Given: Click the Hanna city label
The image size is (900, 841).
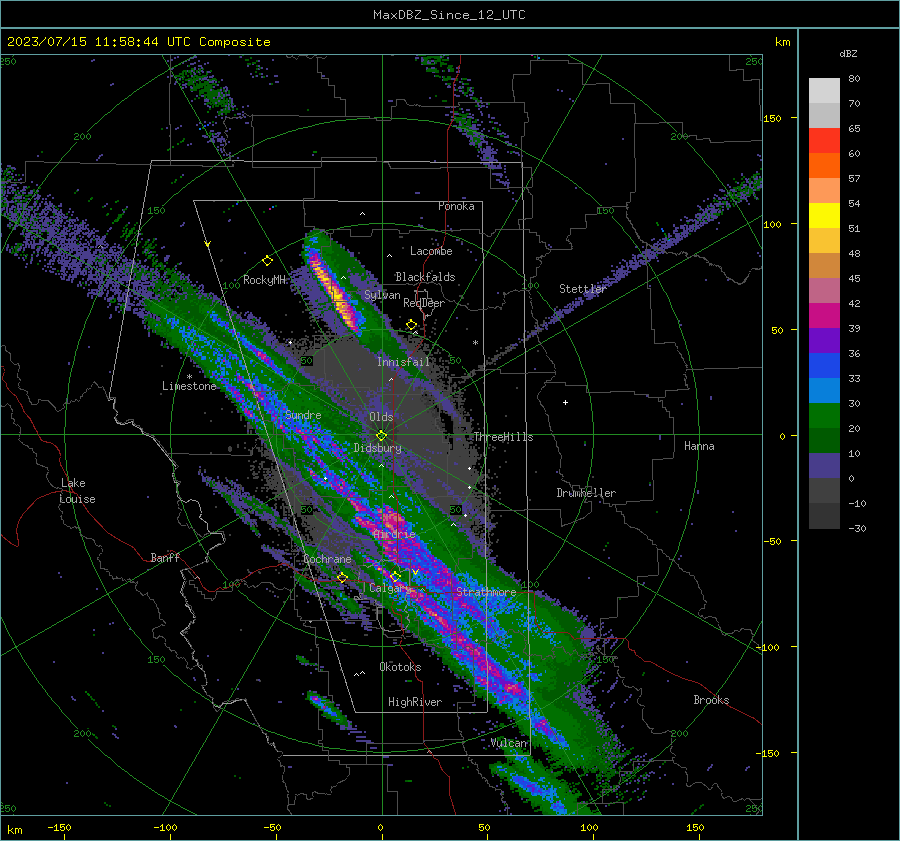Looking at the screenshot, I should (699, 446).
